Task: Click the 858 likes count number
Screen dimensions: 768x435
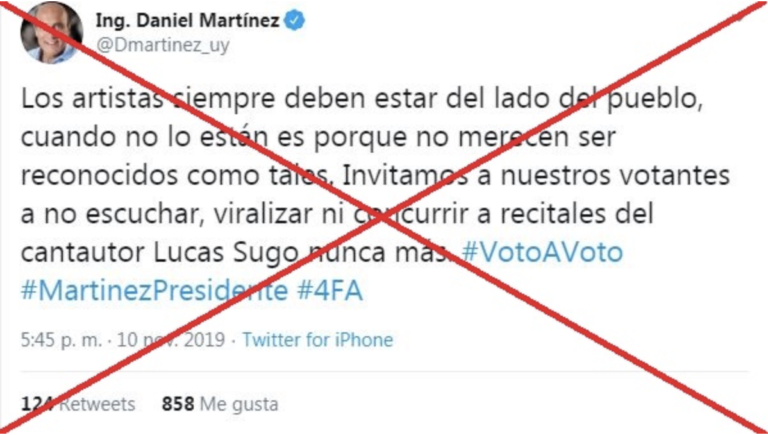Action: pyautogui.click(x=178, y=404)
